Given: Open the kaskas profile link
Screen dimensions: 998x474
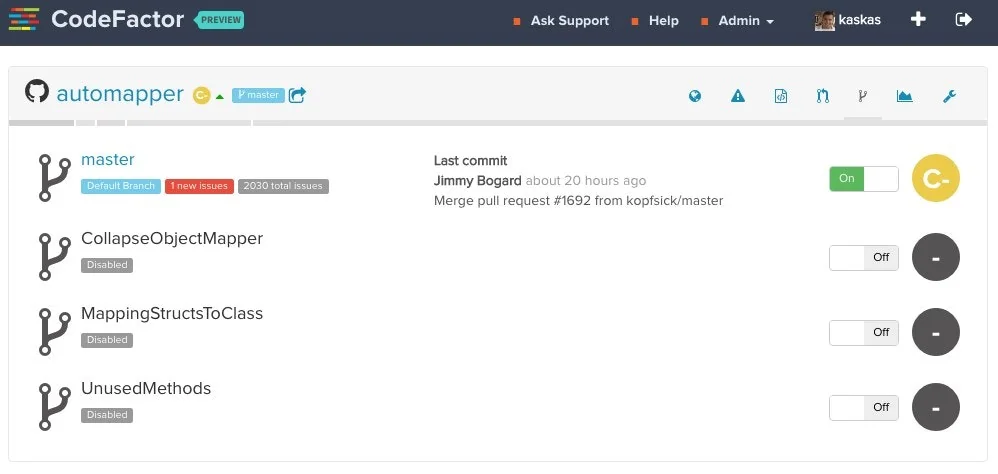Looking at the screenshot, I should [859, 20].
